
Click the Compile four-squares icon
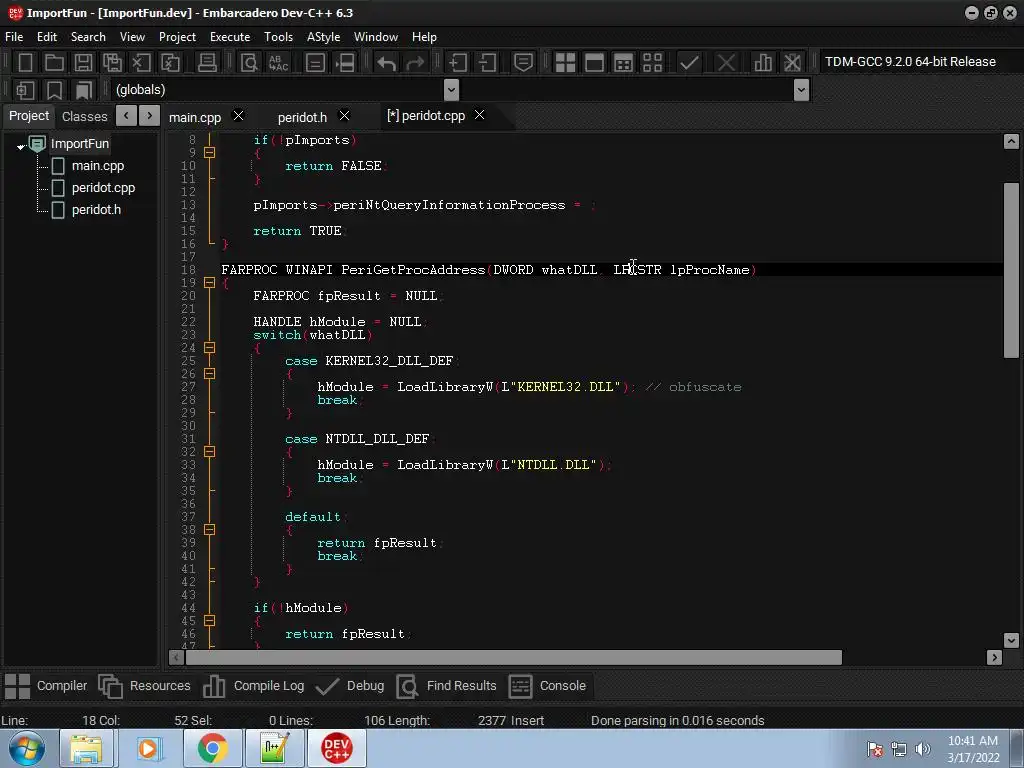(x=565, y=63)
